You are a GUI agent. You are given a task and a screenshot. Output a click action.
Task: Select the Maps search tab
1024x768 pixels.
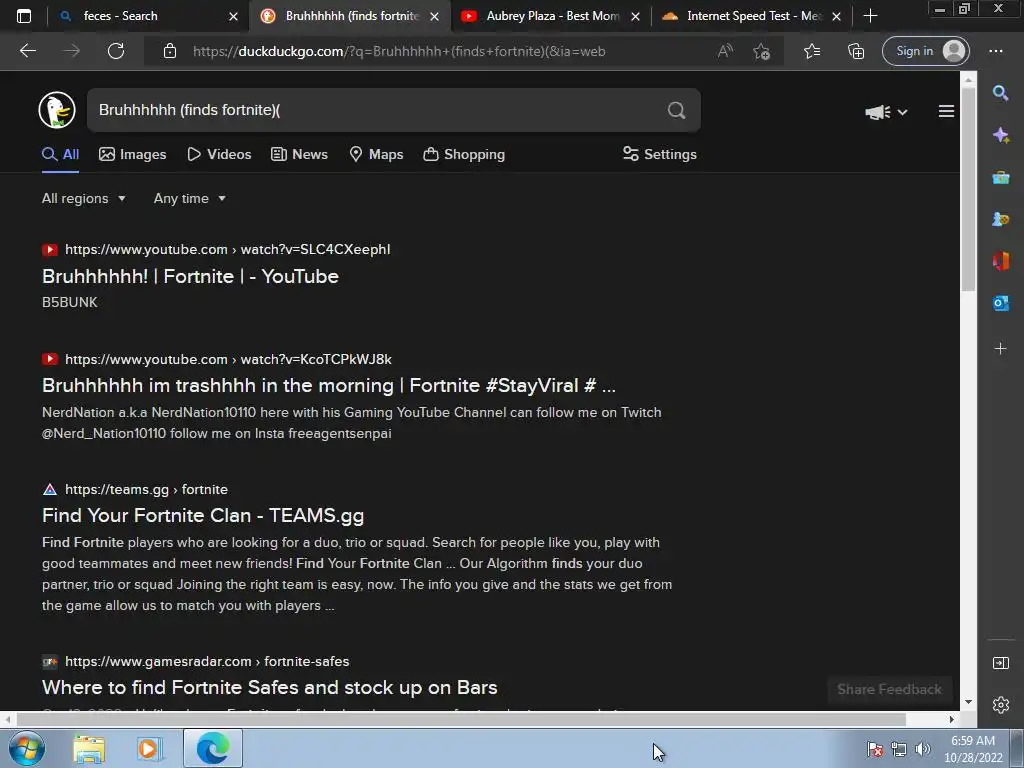click(376, 154)
